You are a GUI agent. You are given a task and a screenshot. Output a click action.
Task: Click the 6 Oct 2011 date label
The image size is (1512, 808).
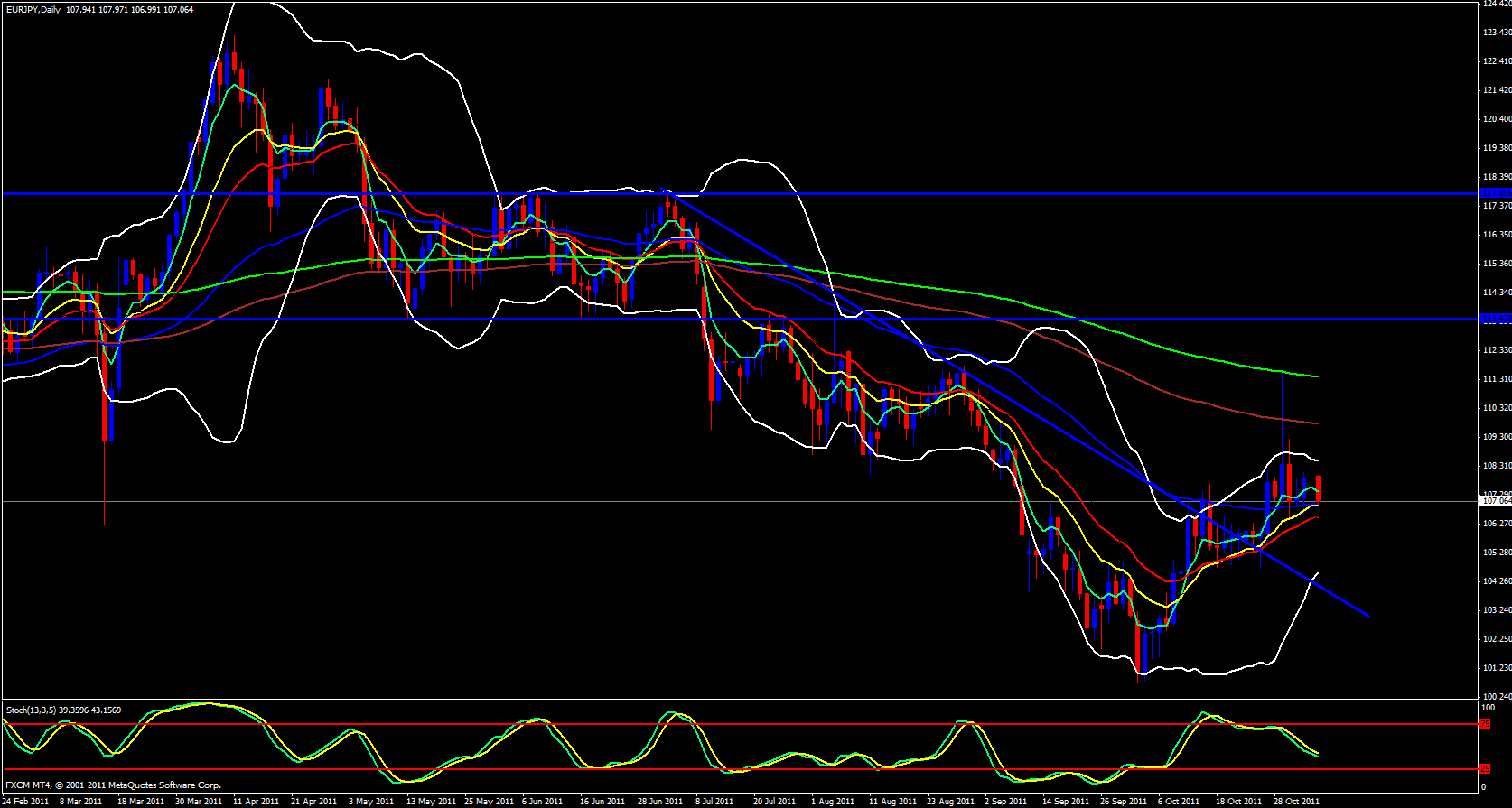click(x=1178, y=802)
